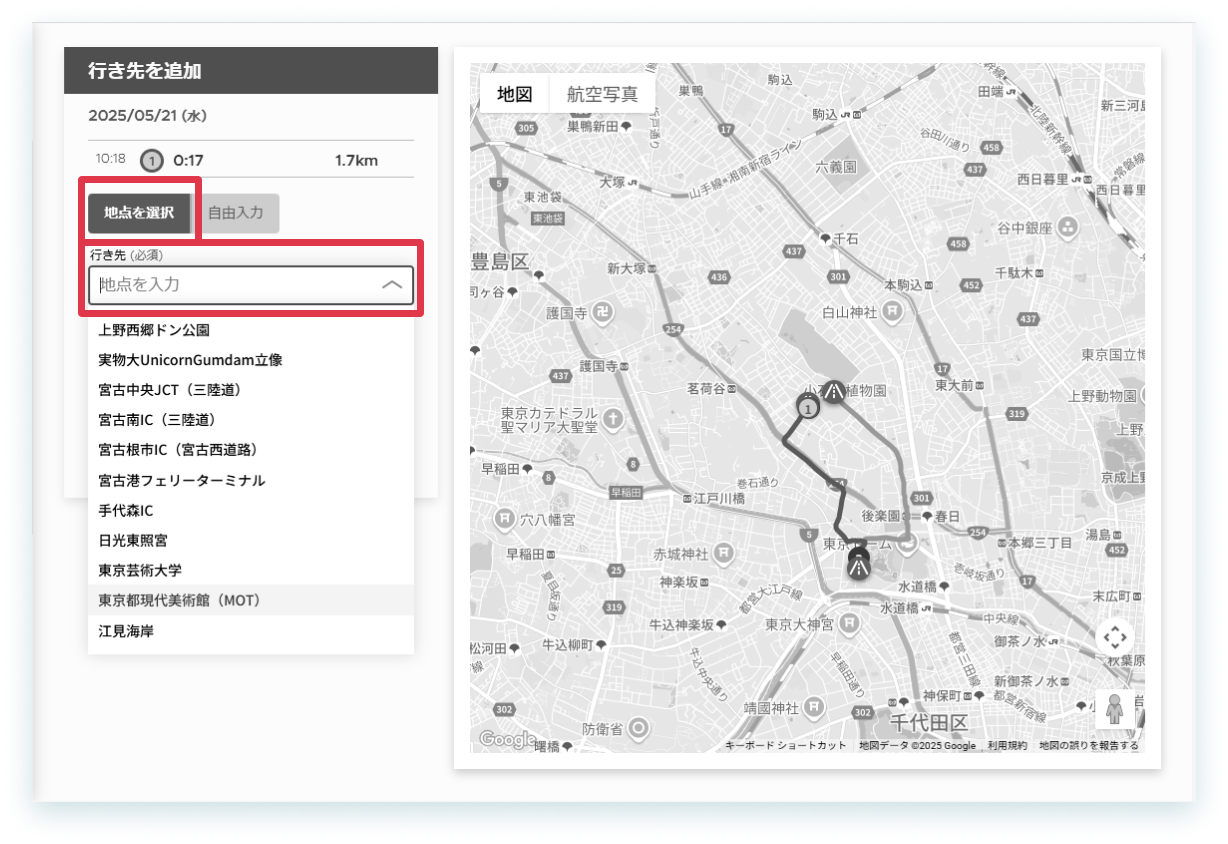1228x844 pixels.
Task: Select 宮古中央JCT（三陸道） option
Action: pyautogui.click(x=251, y=389)
